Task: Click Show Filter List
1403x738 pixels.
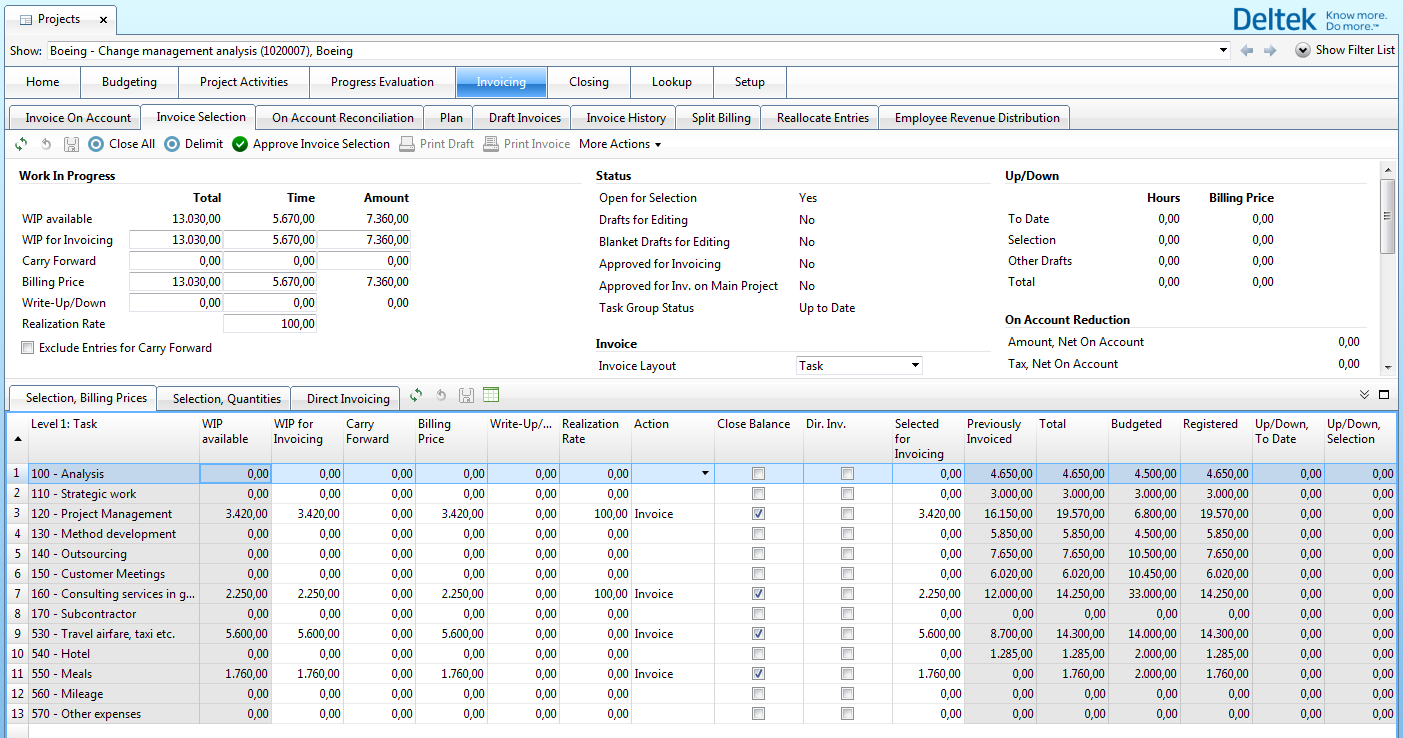Action: pos(1345,50)
